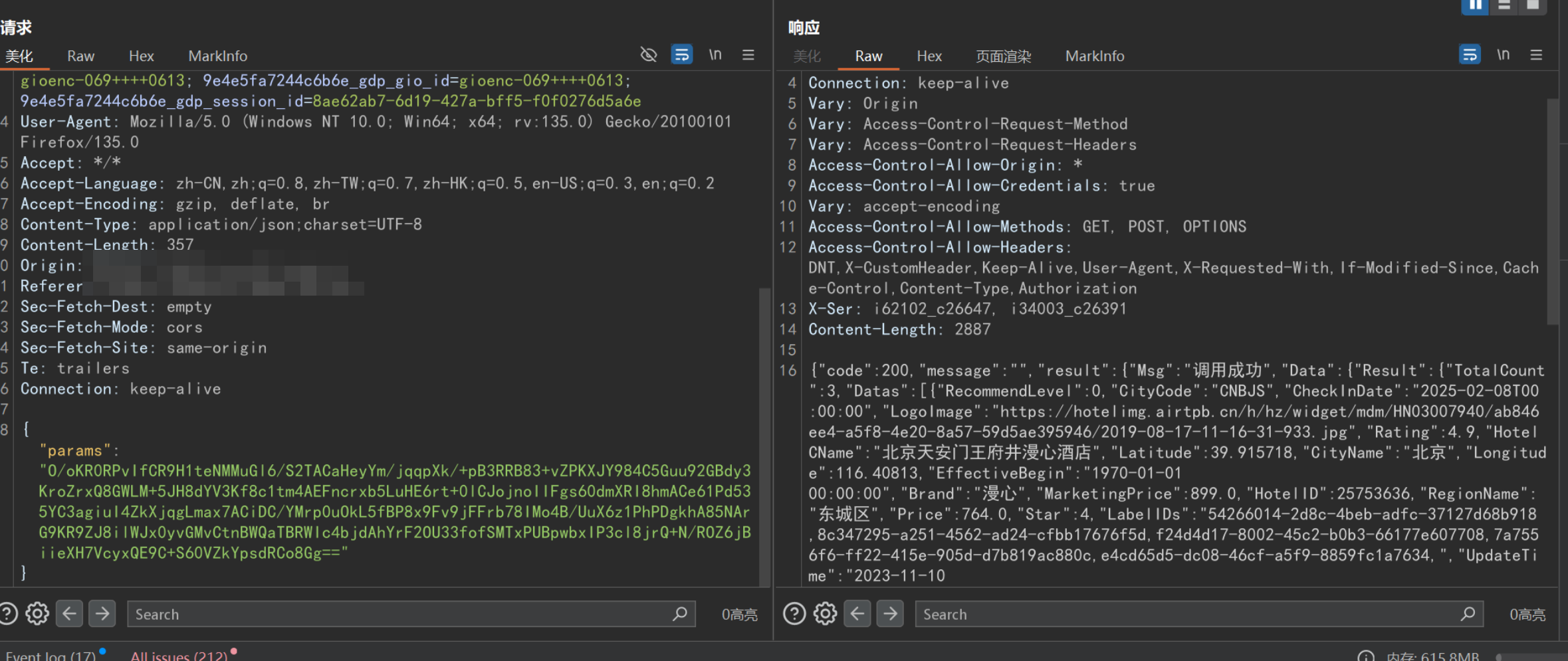Click Vary: Origin response header
1568x661 pixels.
(863, 104)
